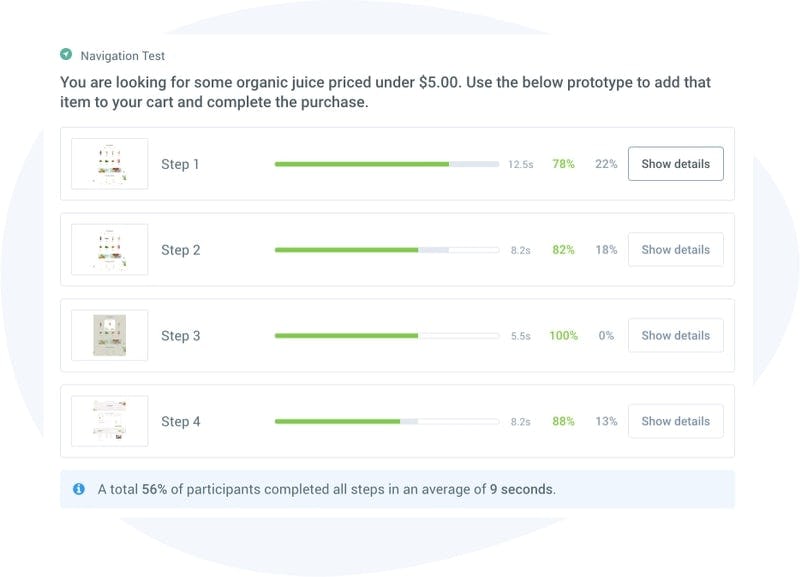The image size is (800, 577).
Task: Click the Navigation Test heading label
Action: (122, 56)
